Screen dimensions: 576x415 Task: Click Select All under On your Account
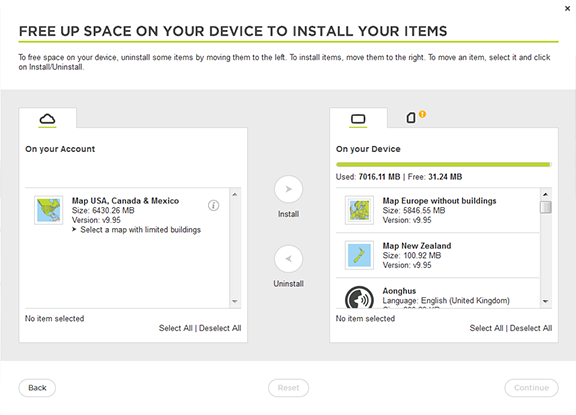point(176,328)
